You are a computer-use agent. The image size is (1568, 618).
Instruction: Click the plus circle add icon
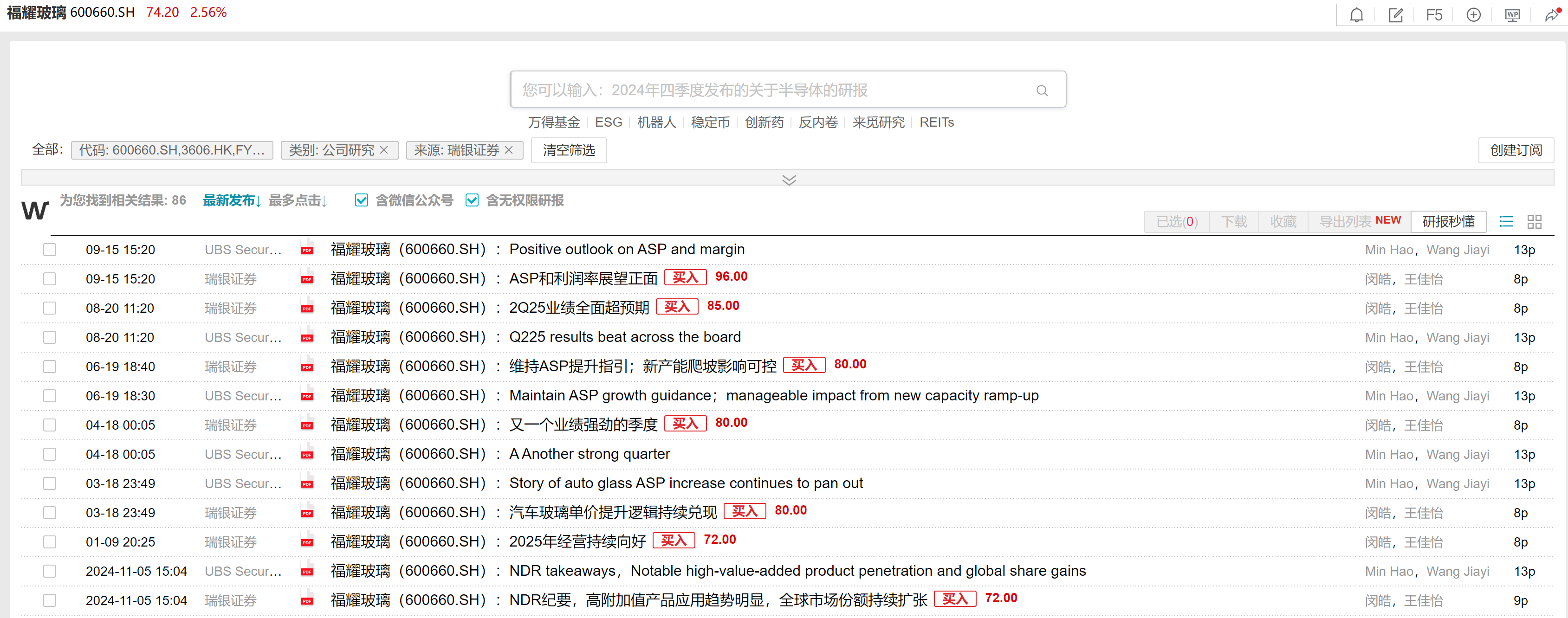tap(1473, 15)
